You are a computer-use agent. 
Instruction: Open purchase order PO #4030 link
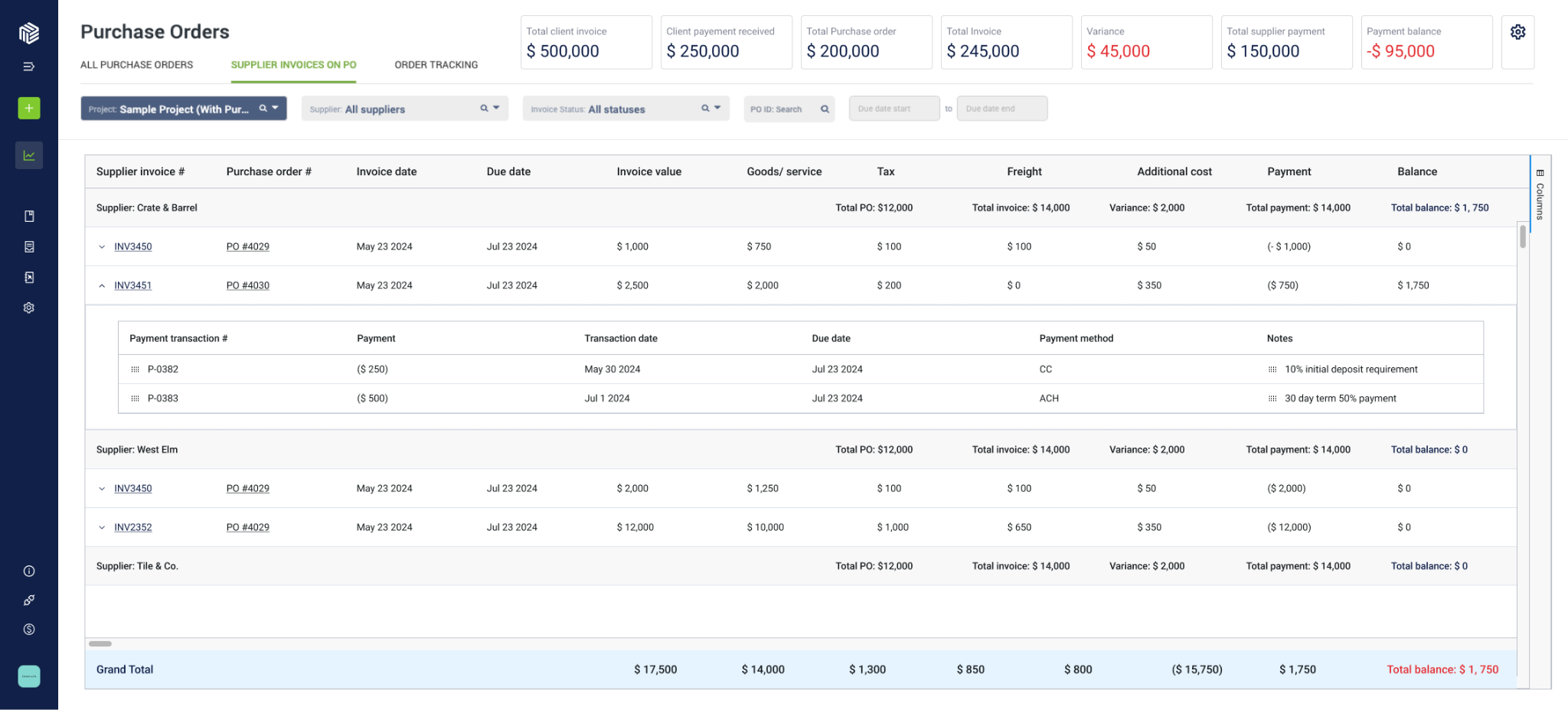click(247, 285)
